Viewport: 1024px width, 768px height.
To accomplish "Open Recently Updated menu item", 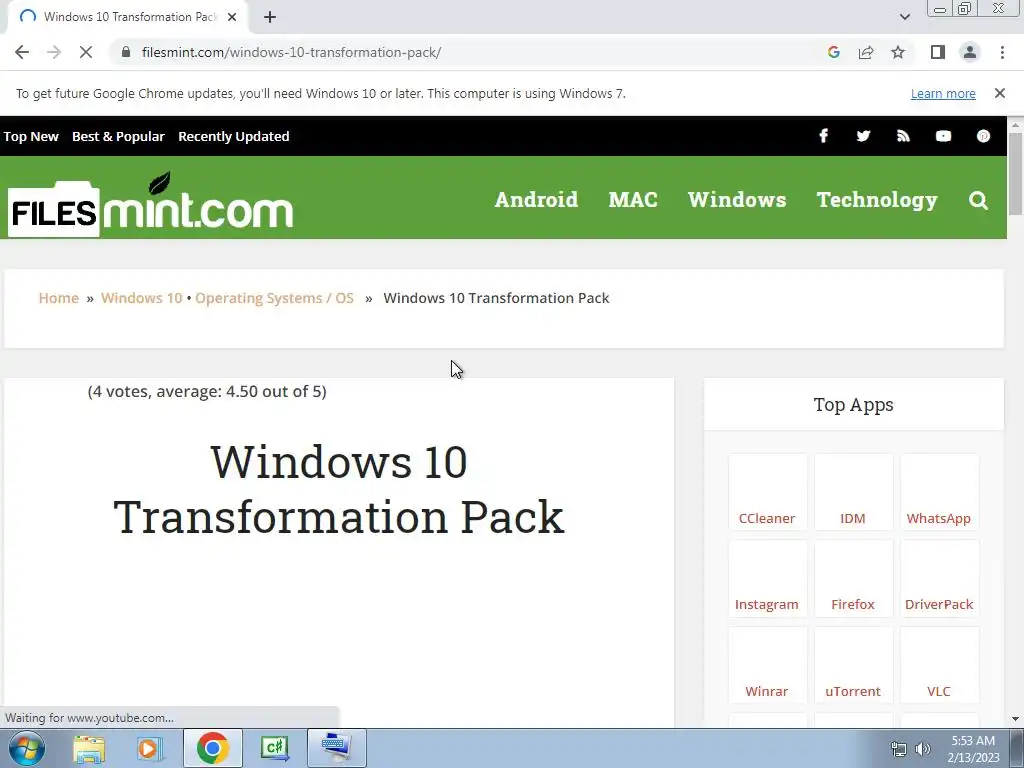I will pos(234,136).
